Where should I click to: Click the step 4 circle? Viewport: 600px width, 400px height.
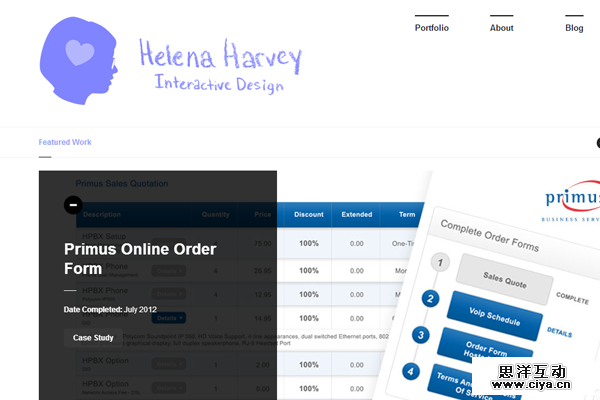point(411,371)
